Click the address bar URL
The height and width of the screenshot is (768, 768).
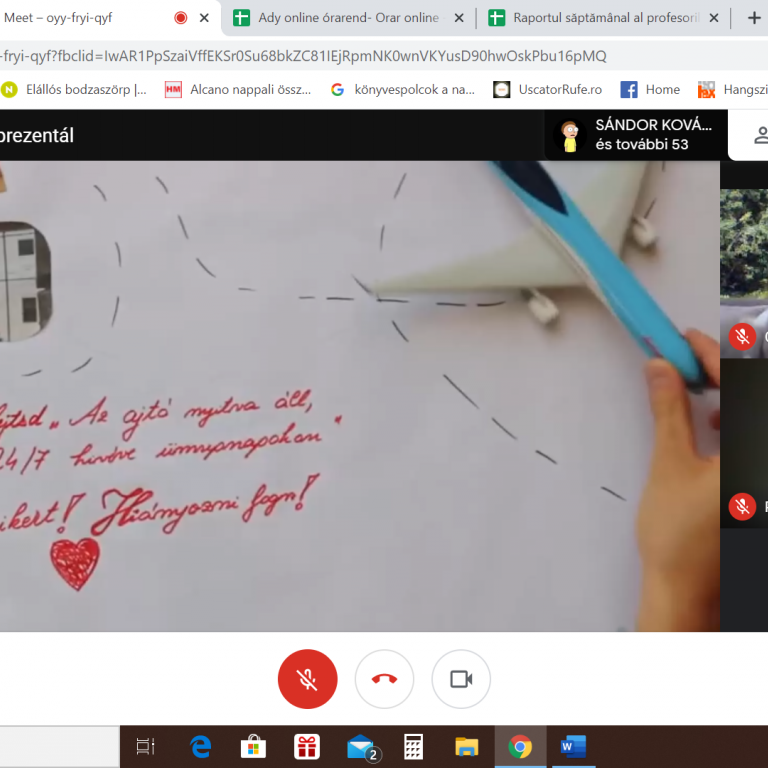[x=300, y=56]
